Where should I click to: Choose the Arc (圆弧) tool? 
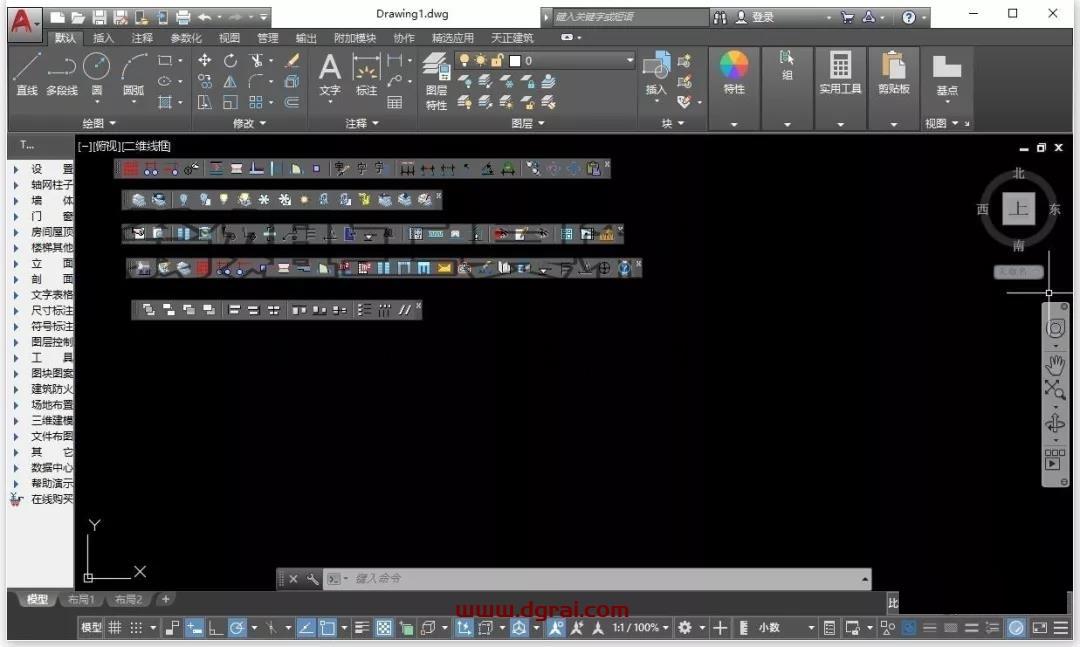point(134,74)
